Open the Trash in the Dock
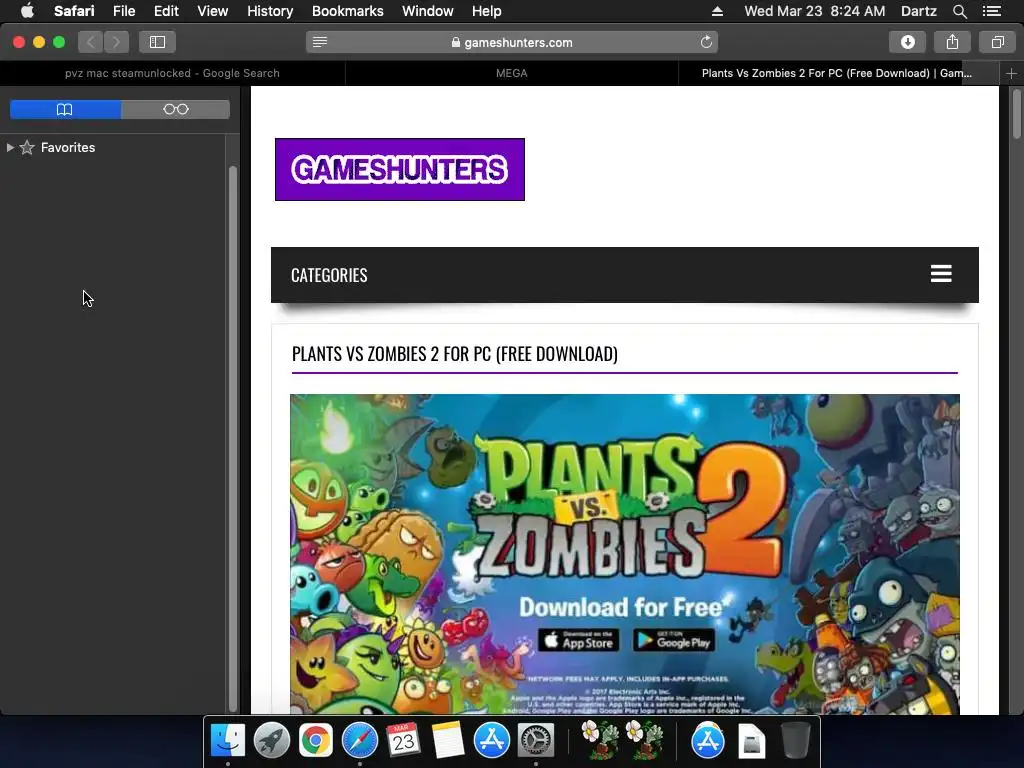Screen dimensions: 1024x768 click(795, 741)
